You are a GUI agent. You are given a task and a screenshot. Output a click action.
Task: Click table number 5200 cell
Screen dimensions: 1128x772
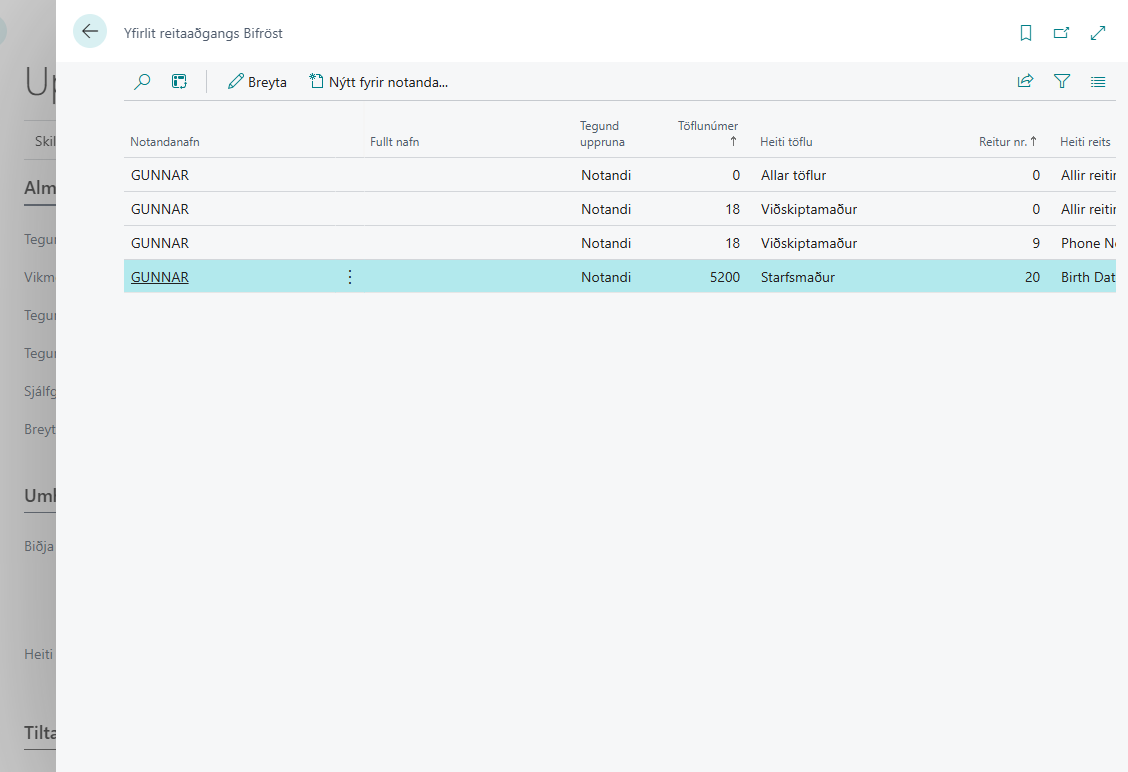(724, 277)
